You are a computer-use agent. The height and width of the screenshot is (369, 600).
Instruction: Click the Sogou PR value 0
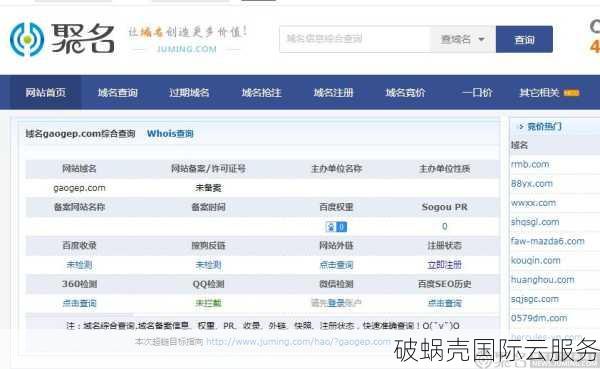(x=444, y=226)
